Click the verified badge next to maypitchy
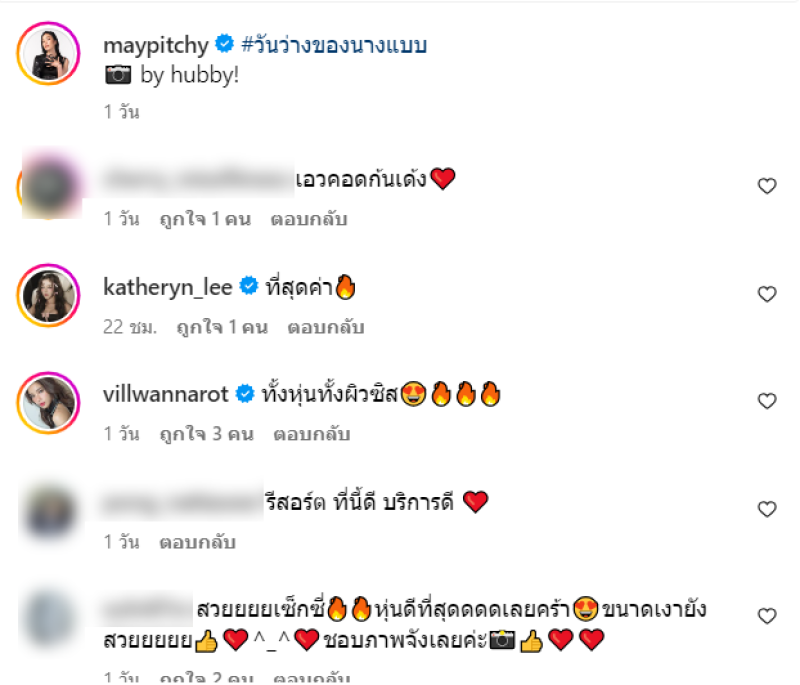The height and width of the screenshot is (685, 800). click(x=224, y=44)
